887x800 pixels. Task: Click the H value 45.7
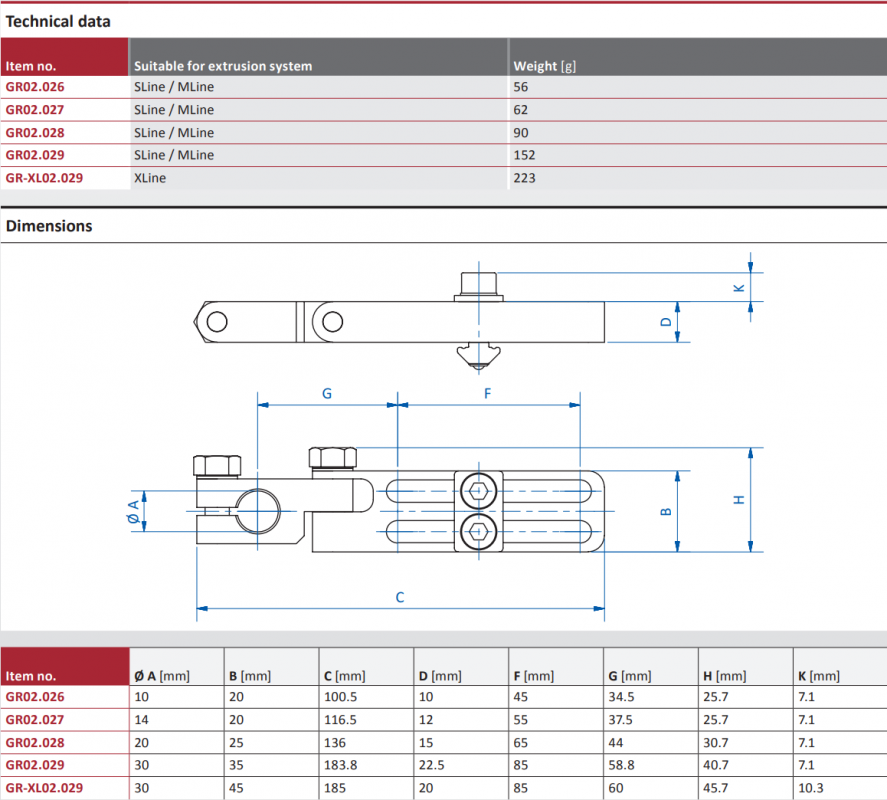tap(716, 788)
